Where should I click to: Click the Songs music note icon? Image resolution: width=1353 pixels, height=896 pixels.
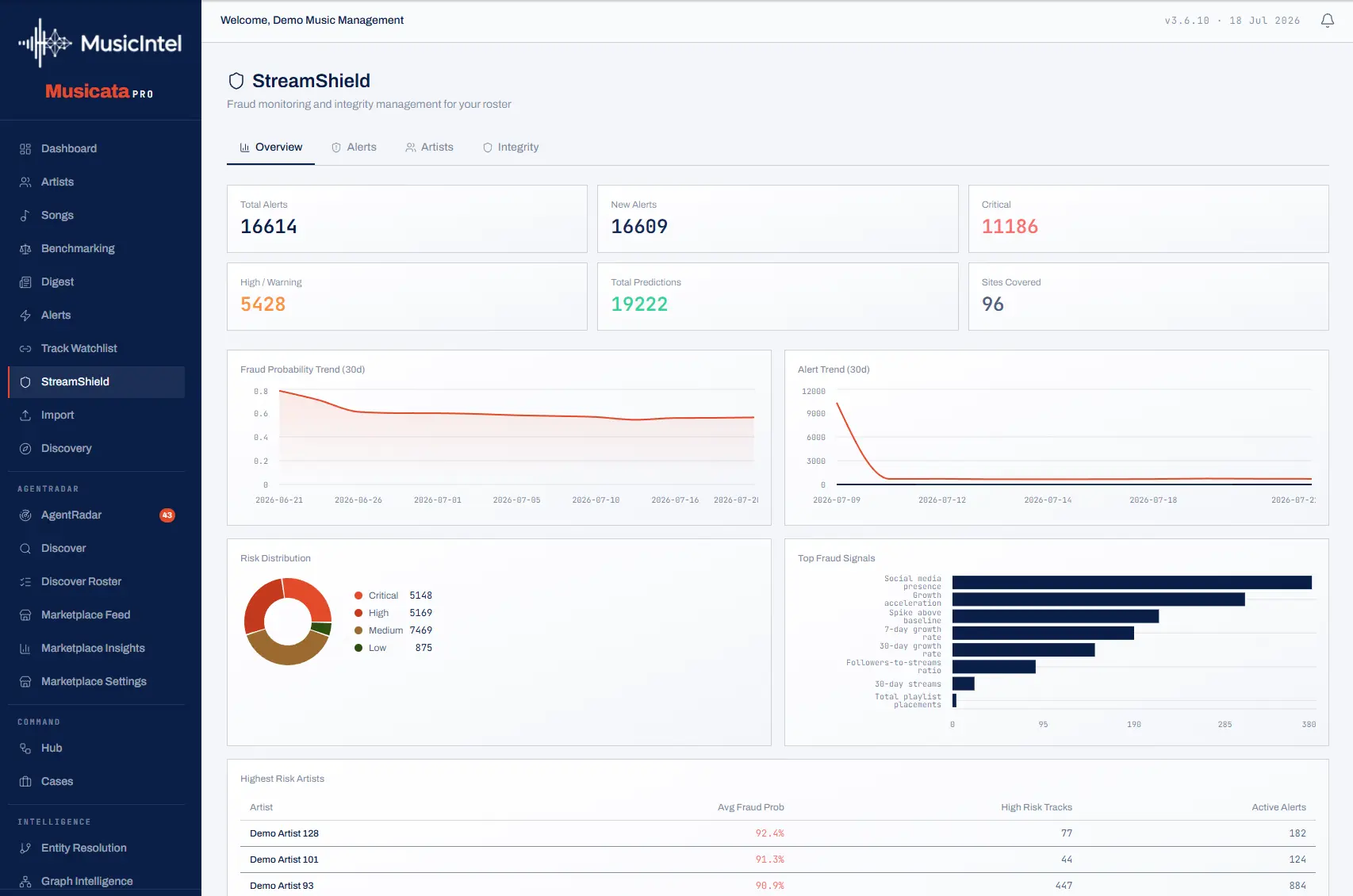(x=25, y=216)
